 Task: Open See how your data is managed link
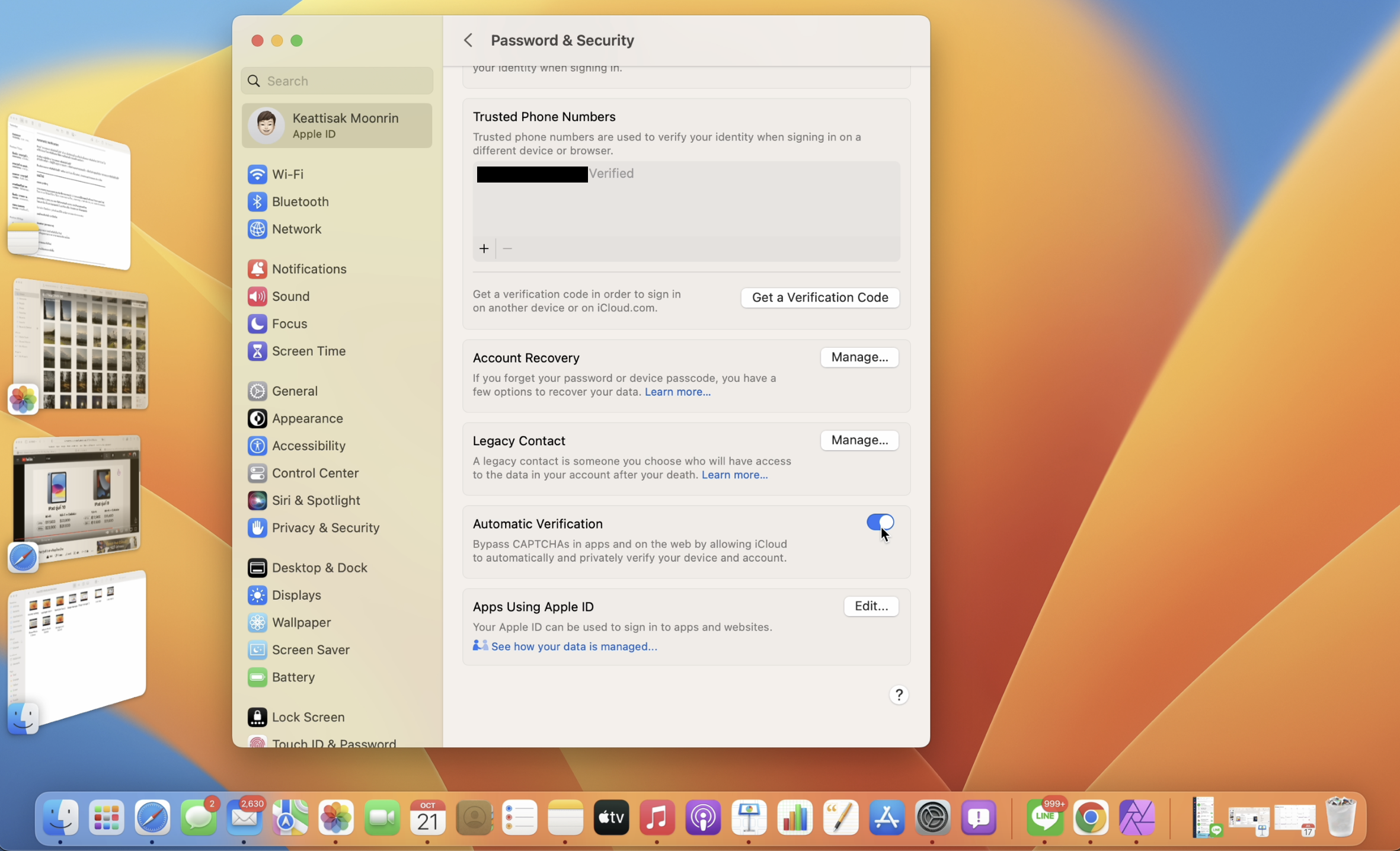pos(573,646)
